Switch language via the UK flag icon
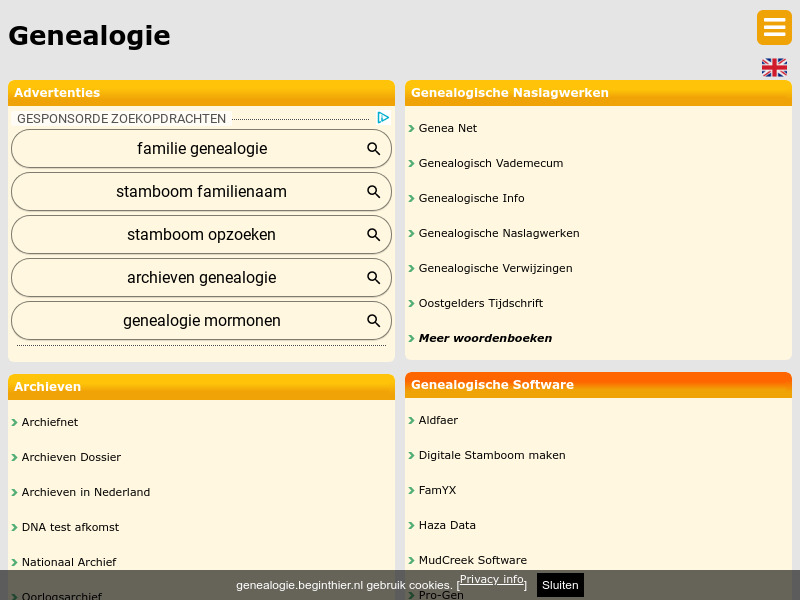 click(x=774, y=67)
